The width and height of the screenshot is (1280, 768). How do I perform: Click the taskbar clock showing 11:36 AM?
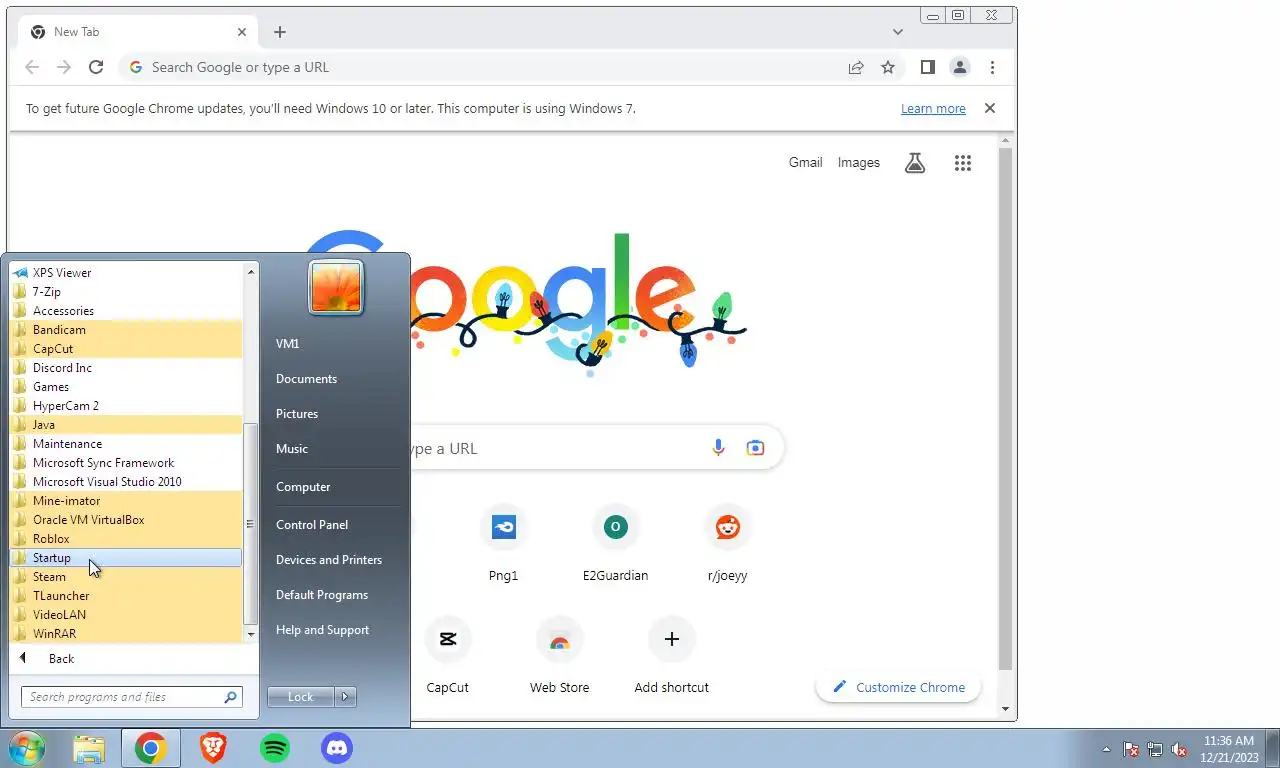click(x=1228, y=749)
